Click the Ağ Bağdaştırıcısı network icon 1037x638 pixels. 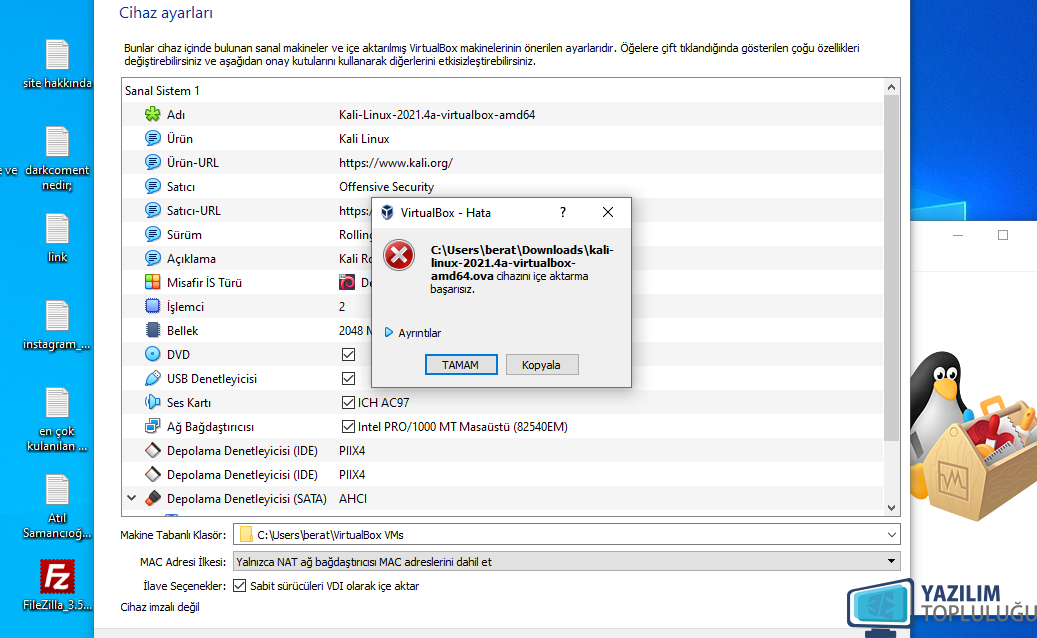pyautogui.click(x=153, y=426)
